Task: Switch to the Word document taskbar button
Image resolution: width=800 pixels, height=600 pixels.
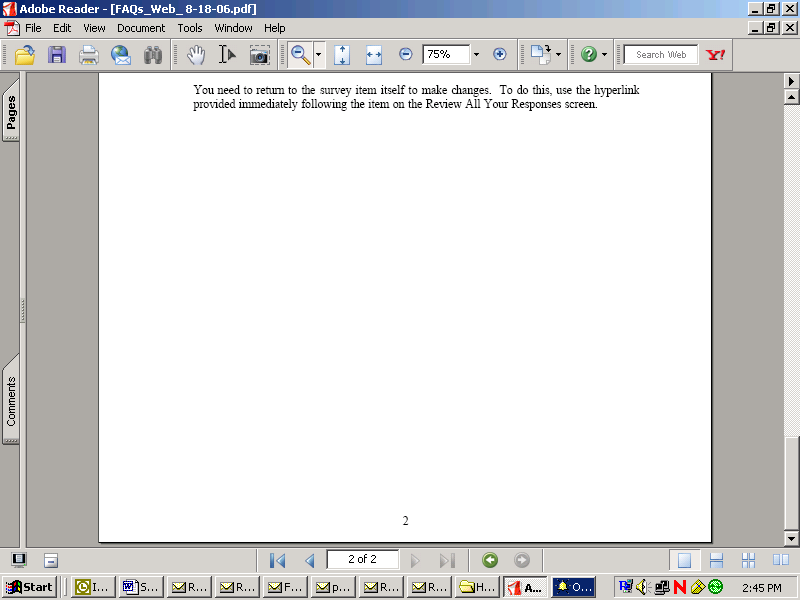Action: click(141, 587)
